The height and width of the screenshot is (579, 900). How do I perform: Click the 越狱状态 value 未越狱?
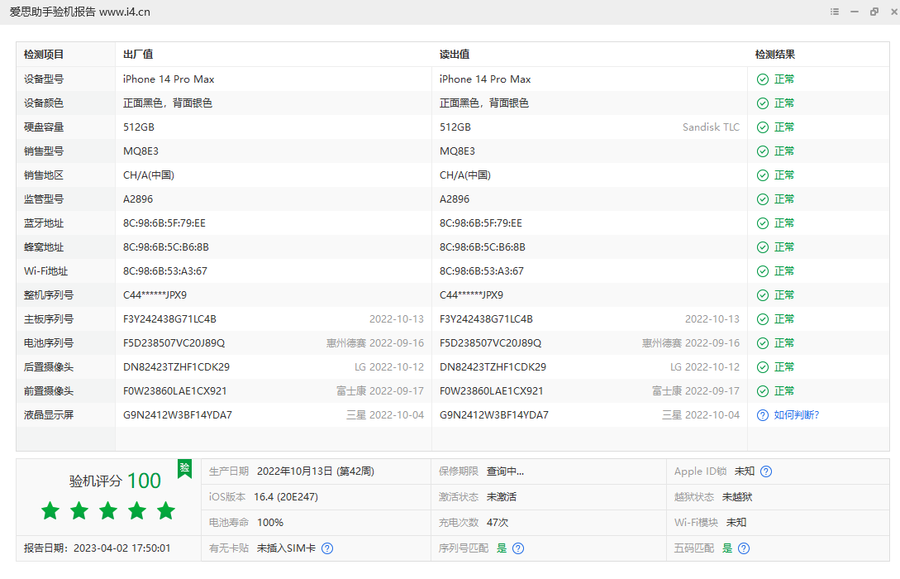(x=737, y=497)
